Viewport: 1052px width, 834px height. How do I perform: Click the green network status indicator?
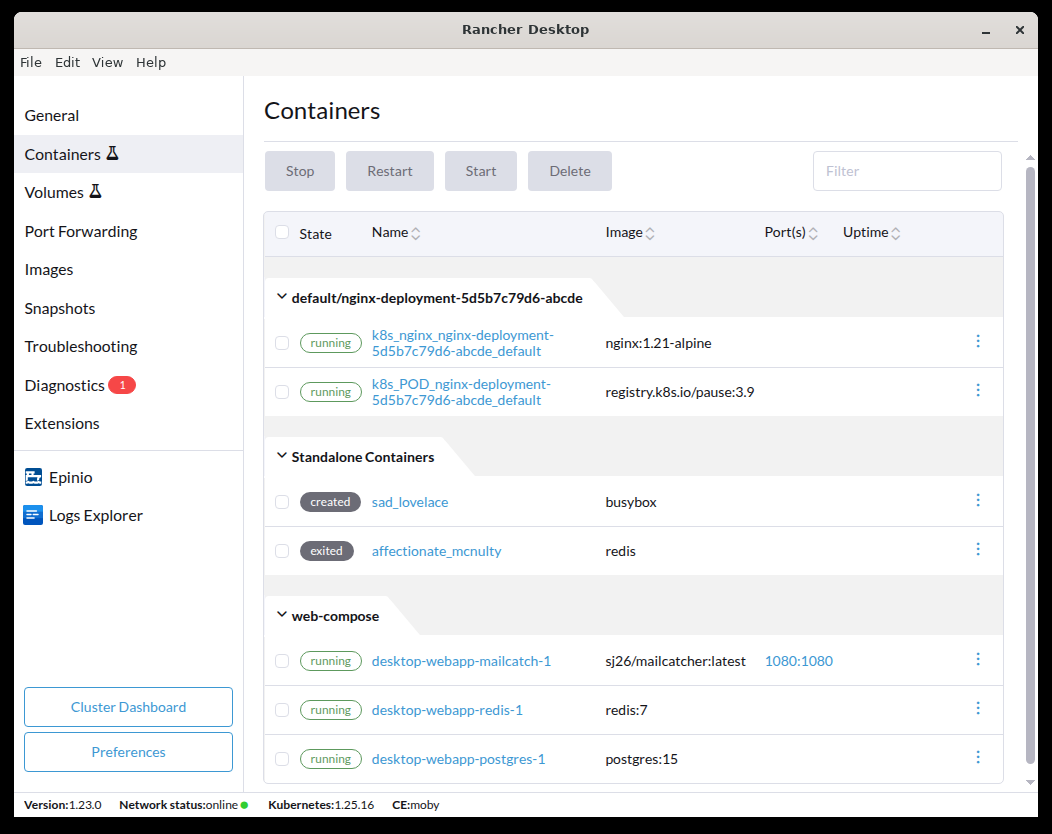point(244,805)
